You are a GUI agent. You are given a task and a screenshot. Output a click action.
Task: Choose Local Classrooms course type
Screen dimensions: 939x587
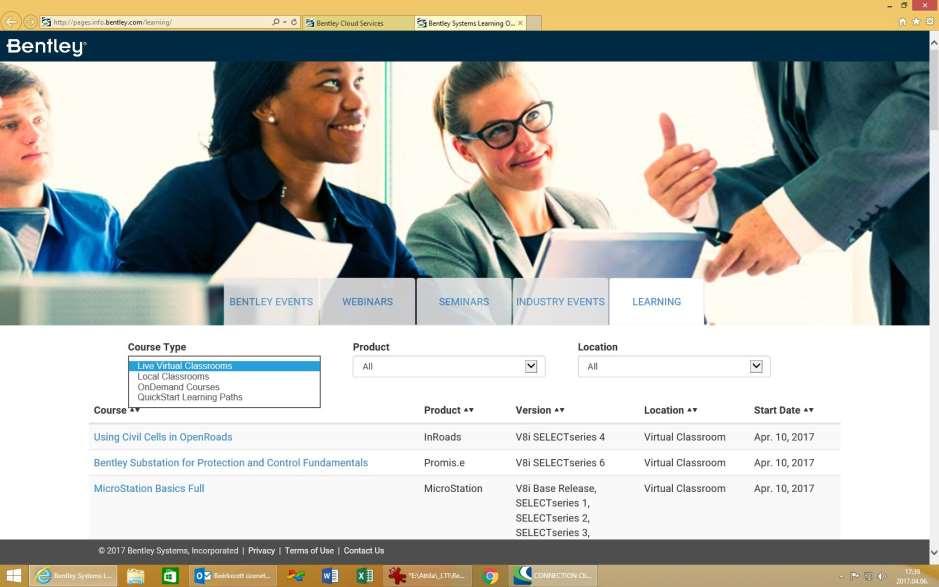tap(225, 377)
